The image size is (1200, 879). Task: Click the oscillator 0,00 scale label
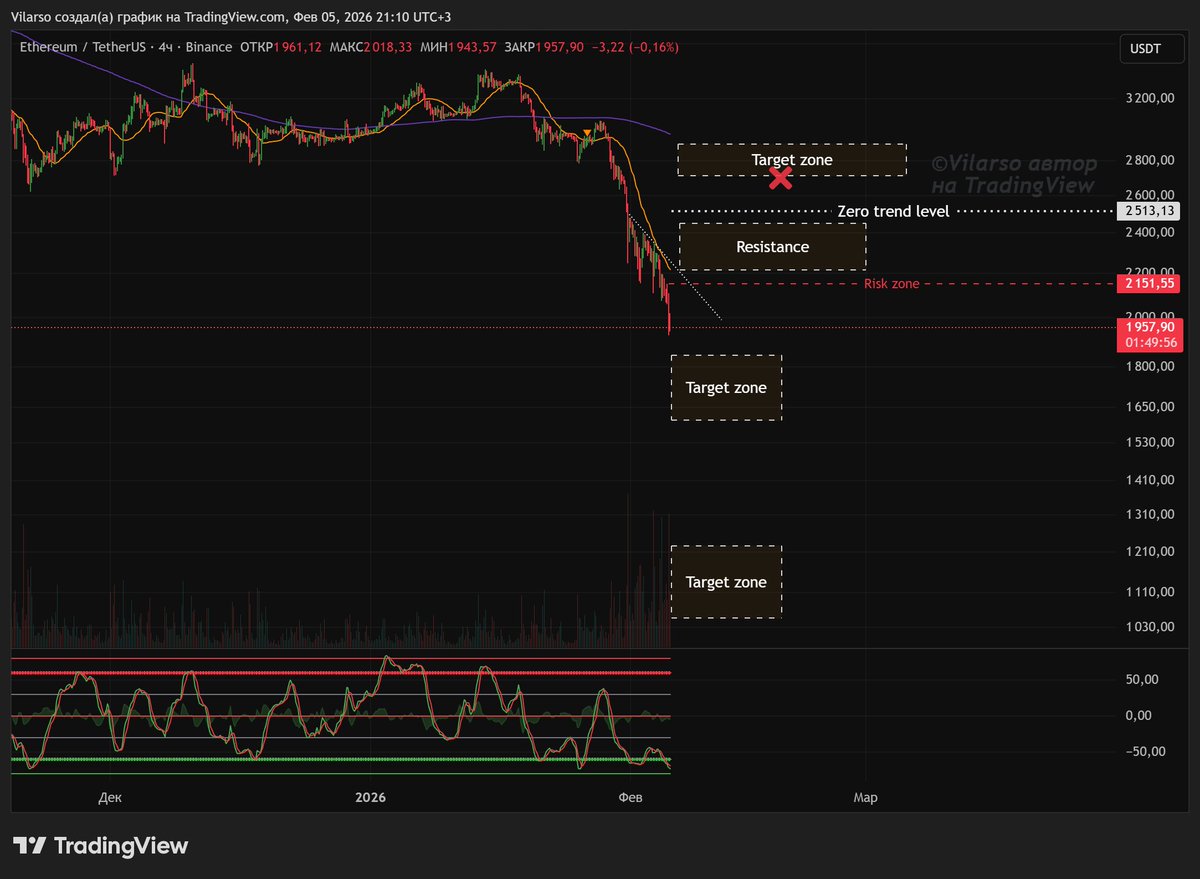point(1137,715)
